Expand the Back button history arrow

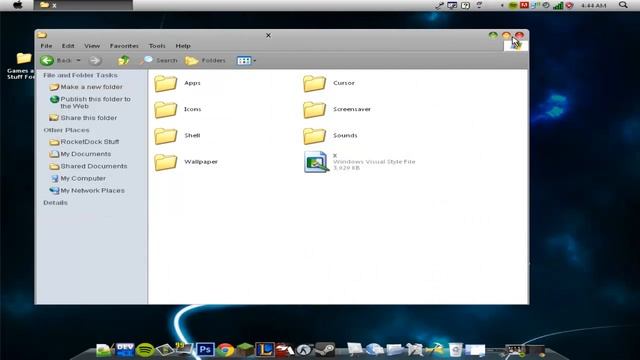pos(78,60)
